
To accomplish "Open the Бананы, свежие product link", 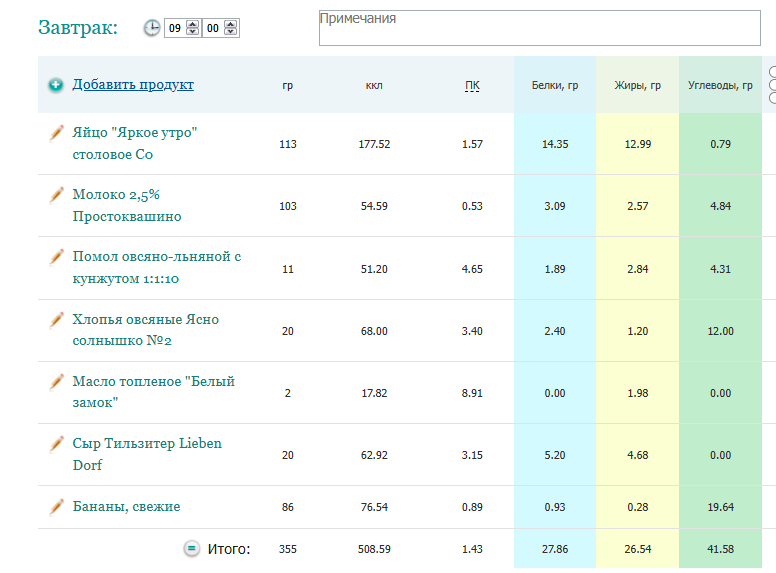I will (x=126, y=506).
